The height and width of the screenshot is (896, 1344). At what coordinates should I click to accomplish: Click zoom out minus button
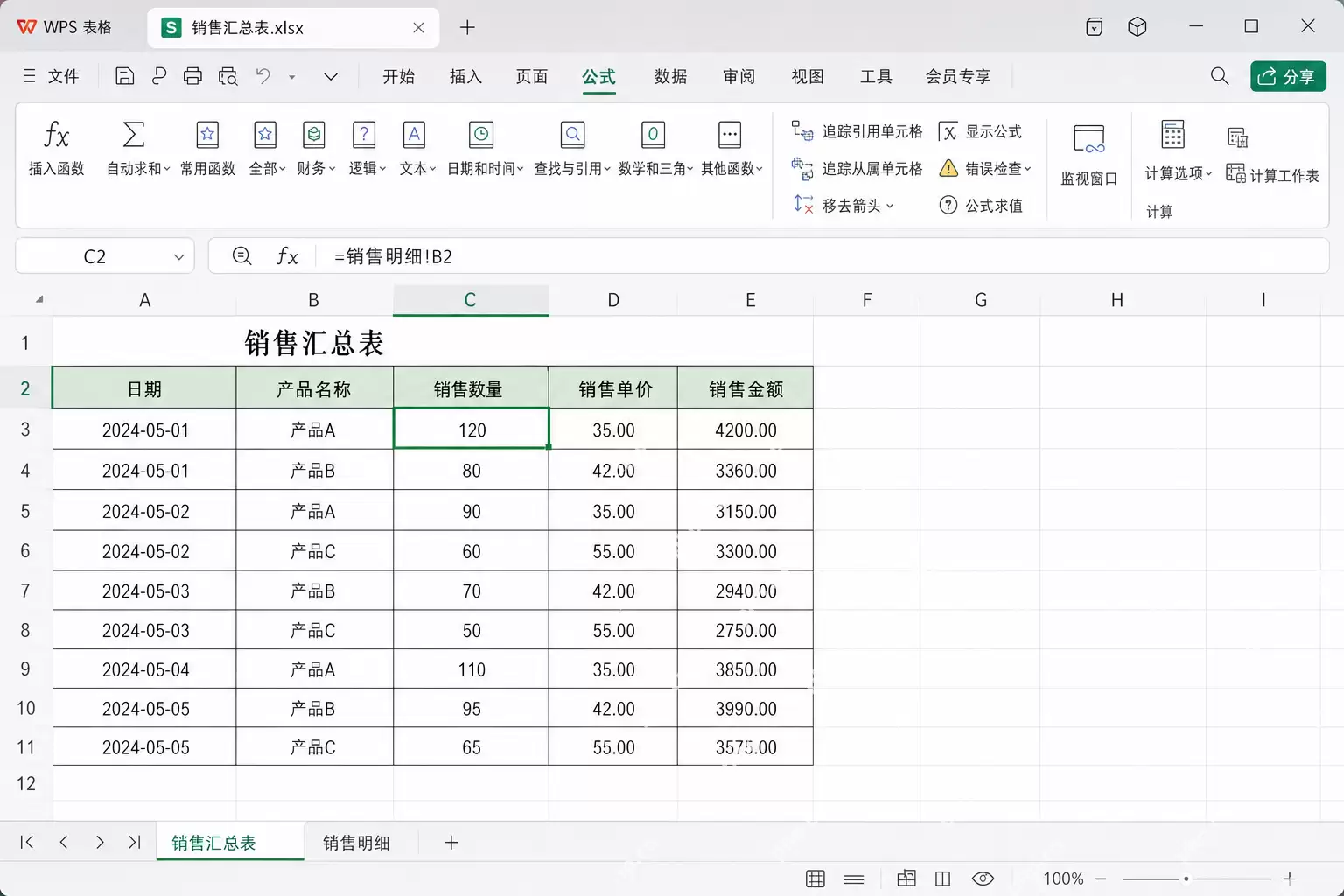point(1102,878)
